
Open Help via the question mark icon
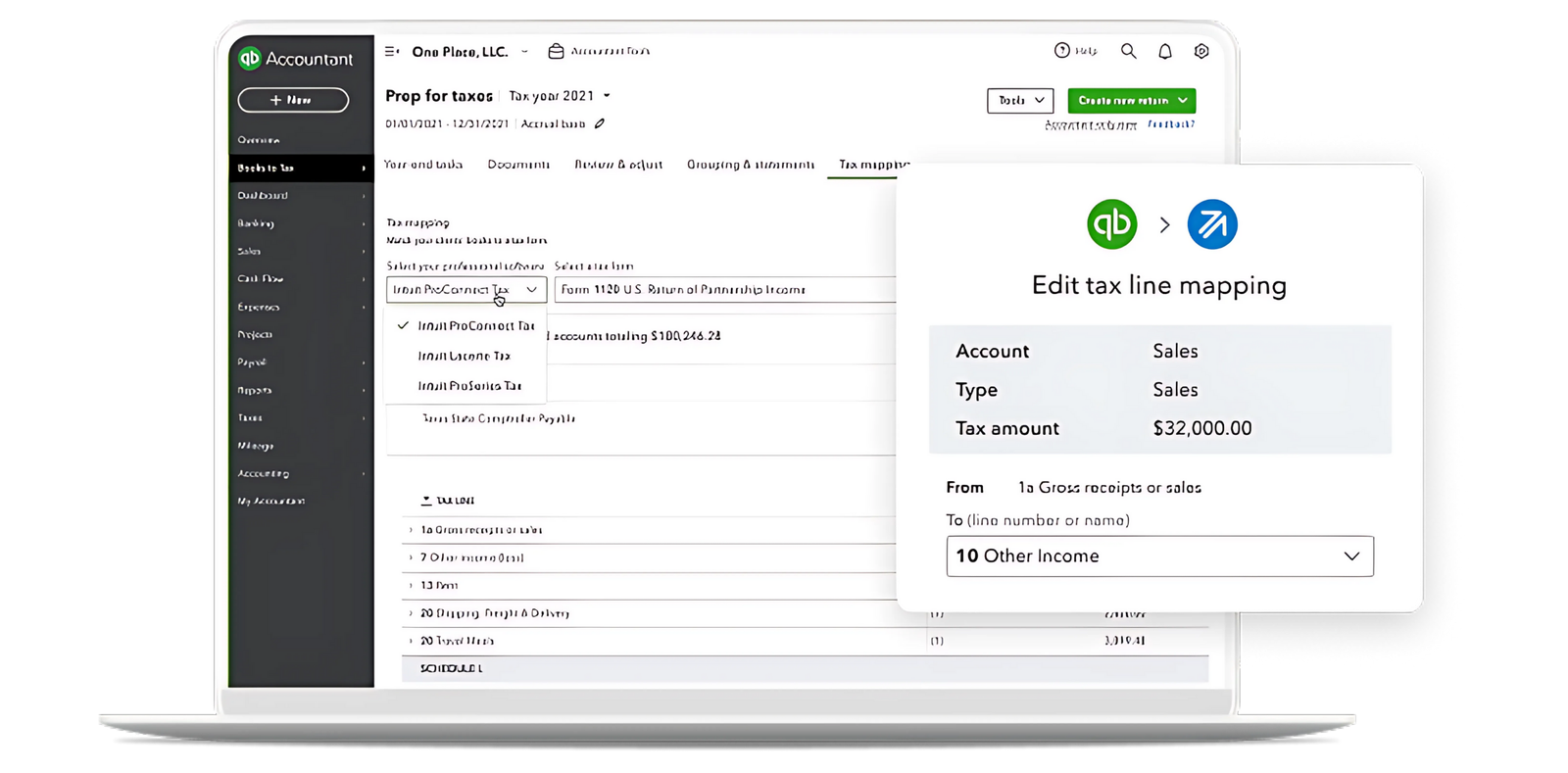click(x=1061, y=50)
